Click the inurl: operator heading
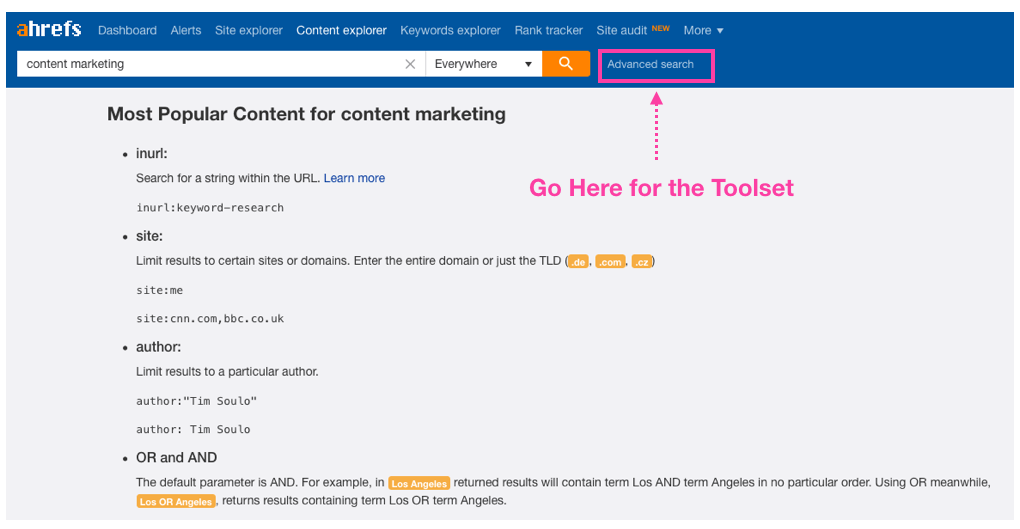 pyautogui.click(x=152, y=154)
